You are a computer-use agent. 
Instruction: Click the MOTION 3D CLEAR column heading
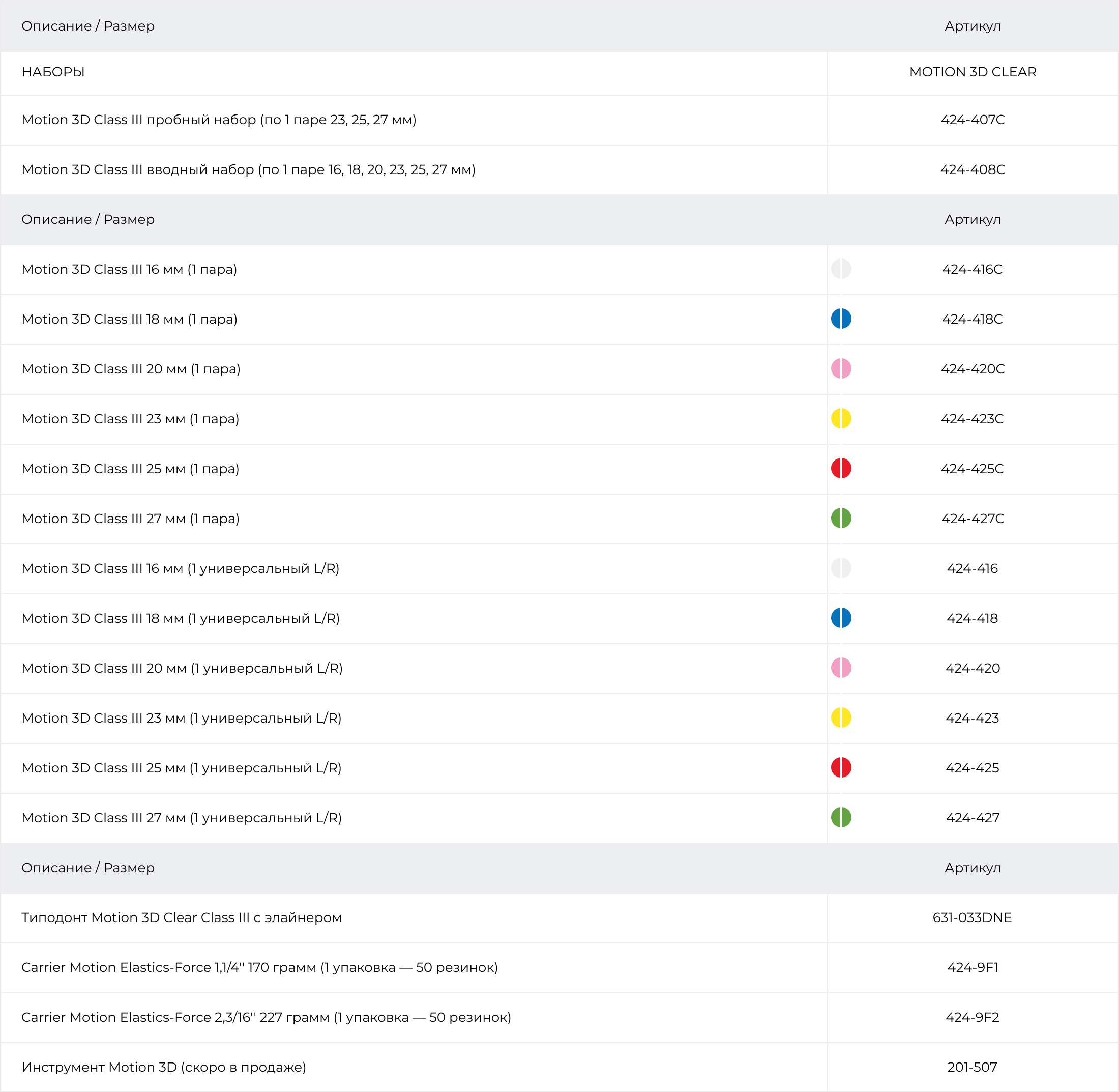click(x=972, y=72)
